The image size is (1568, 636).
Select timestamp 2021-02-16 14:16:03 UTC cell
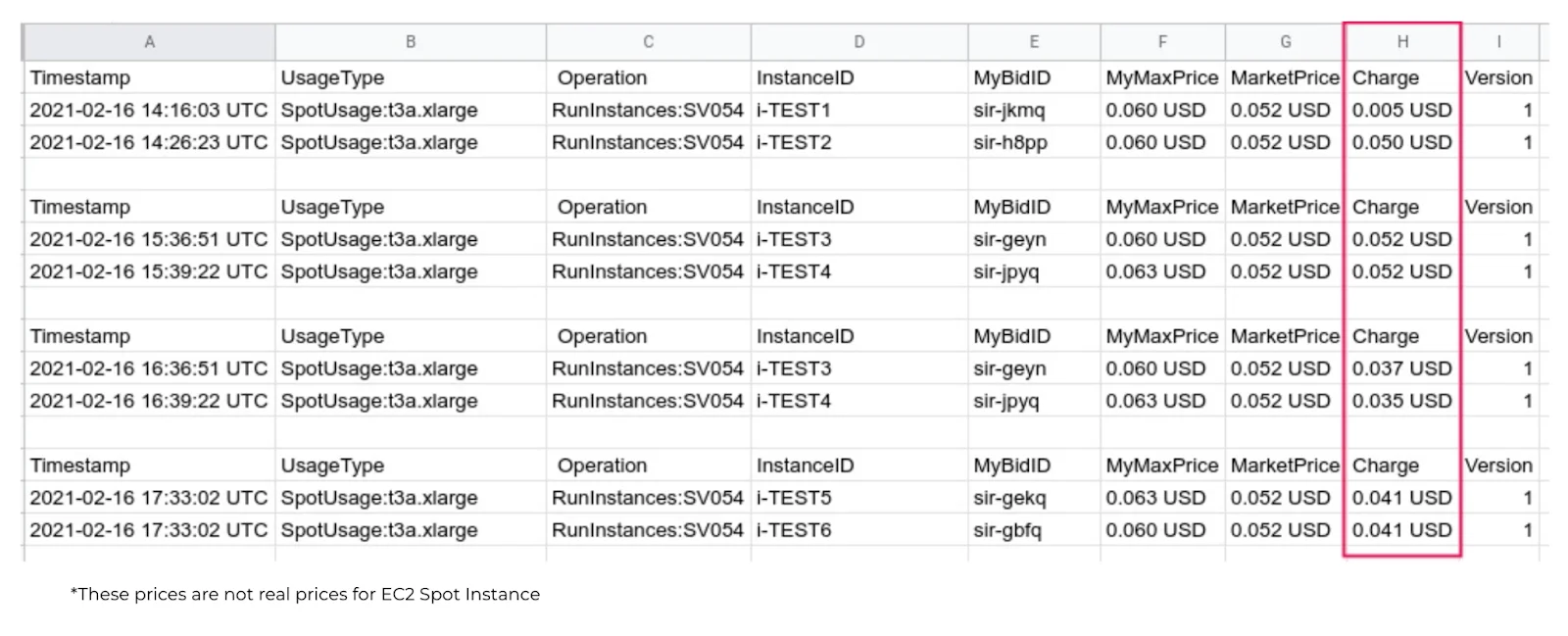tap(149, 111)
